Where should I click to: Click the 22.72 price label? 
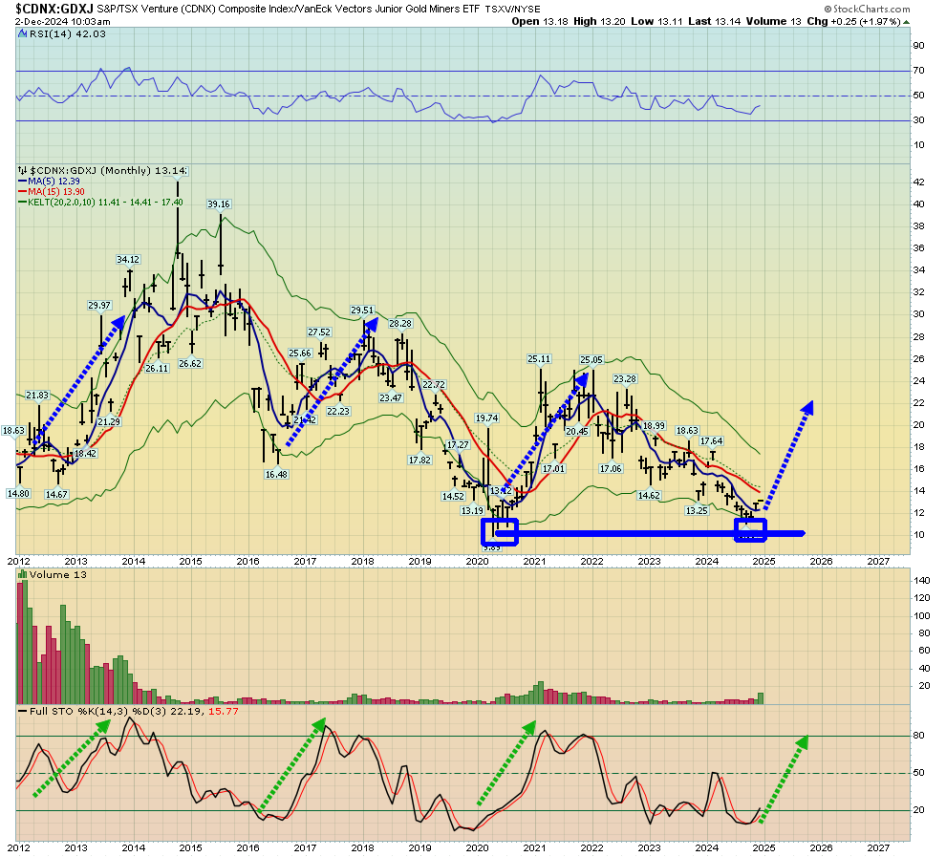pos(434,384)
